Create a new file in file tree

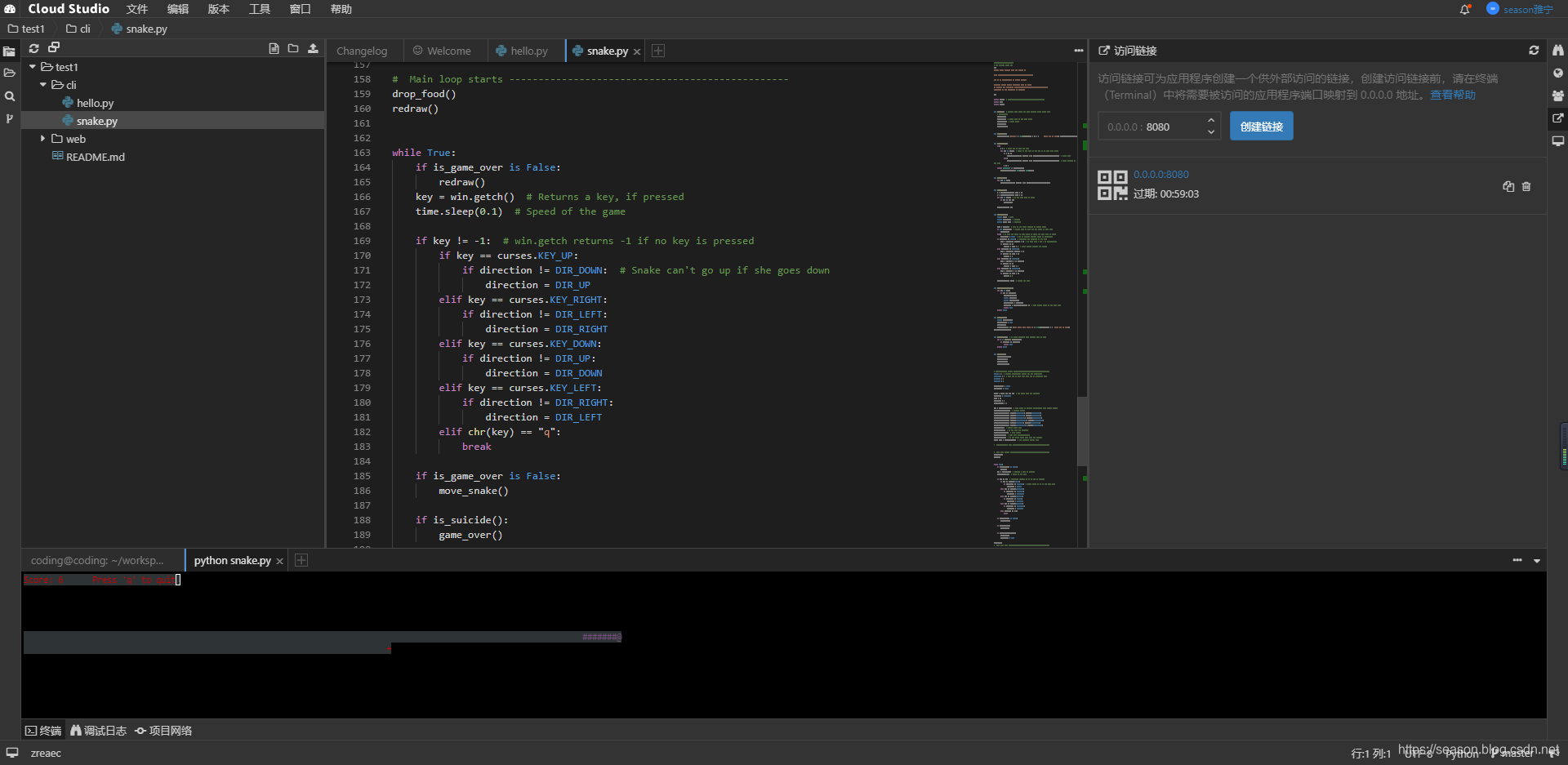point(274,49)
